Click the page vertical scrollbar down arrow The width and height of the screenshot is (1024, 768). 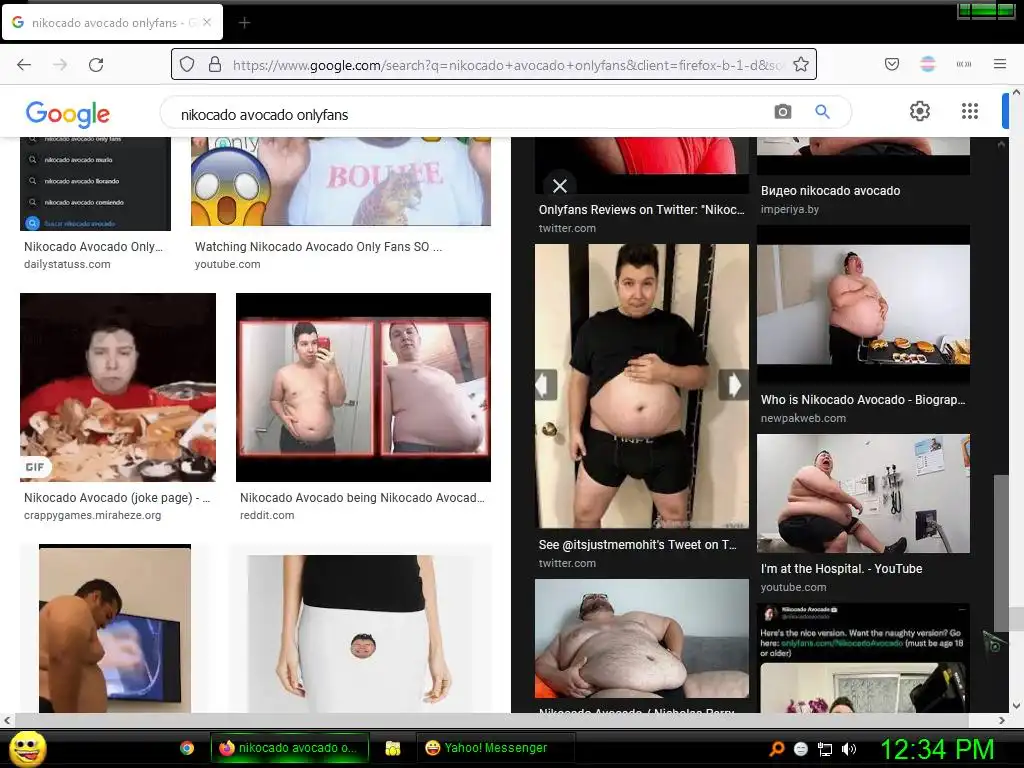1016,705
